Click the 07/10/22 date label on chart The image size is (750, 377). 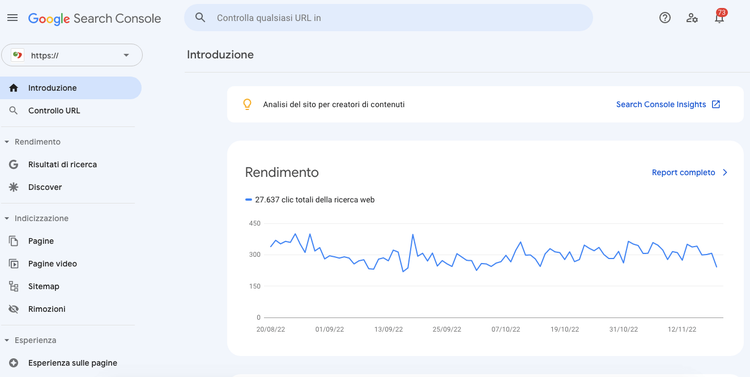tap(506, 330)
